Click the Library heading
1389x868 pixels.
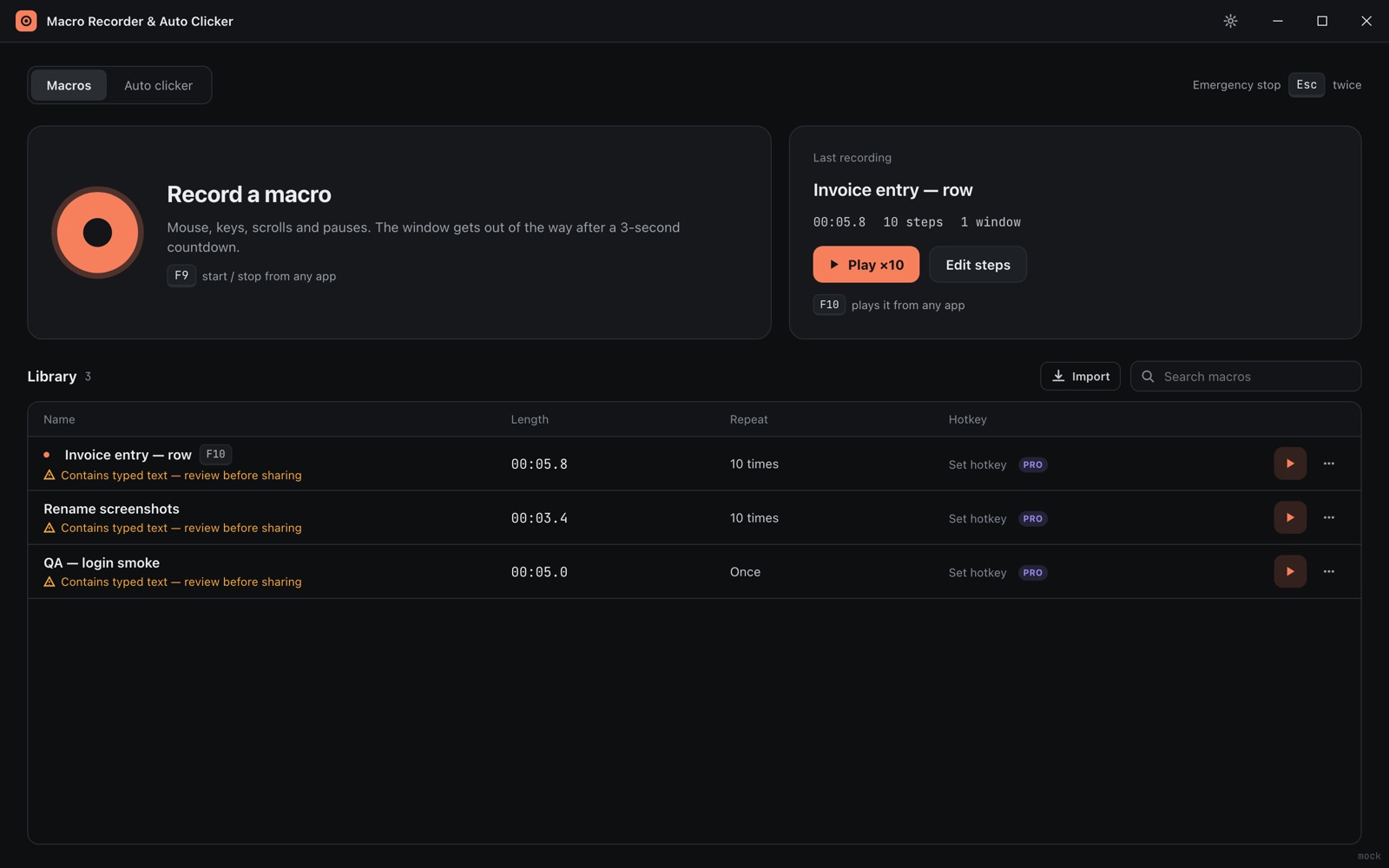click(52, 377)
